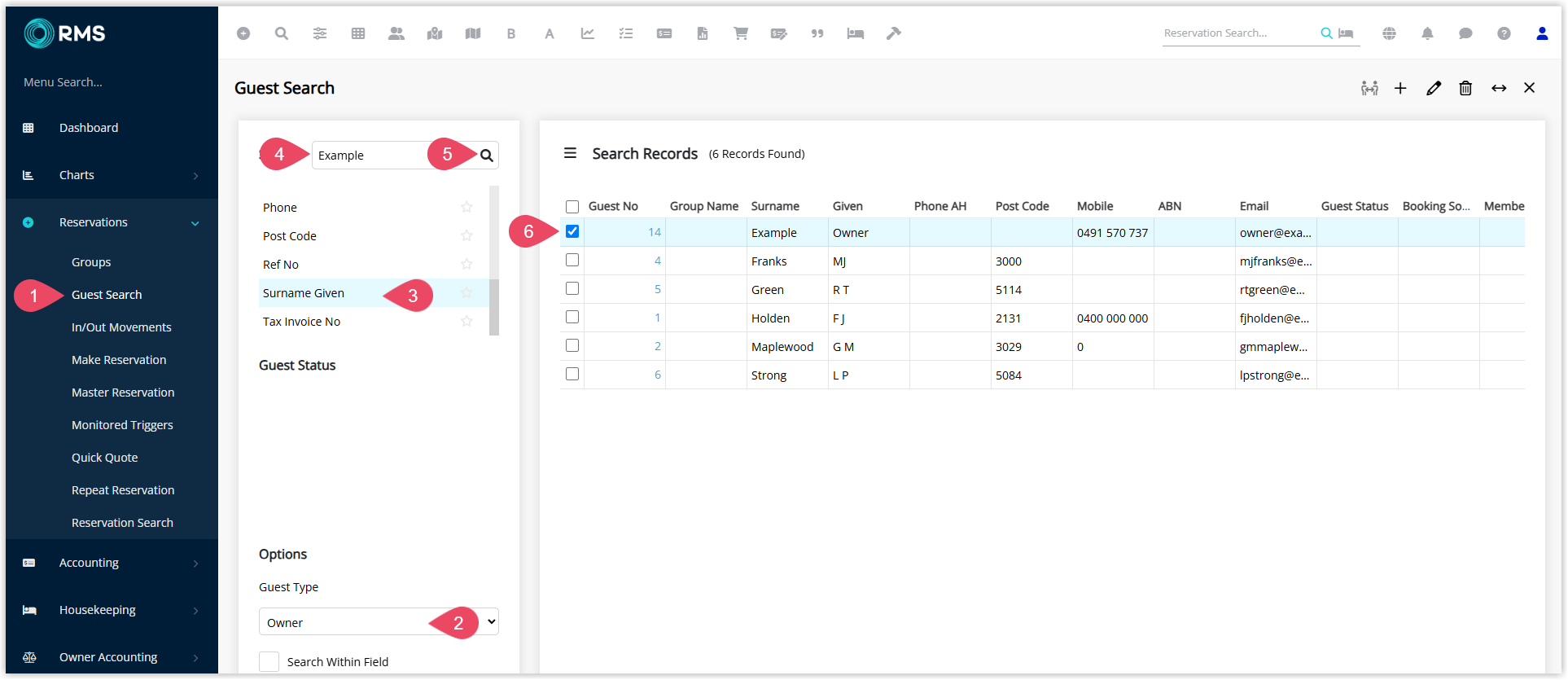Favorite the Post Code search field star
Screen dimensions: 1568x680
coord(466,235)
